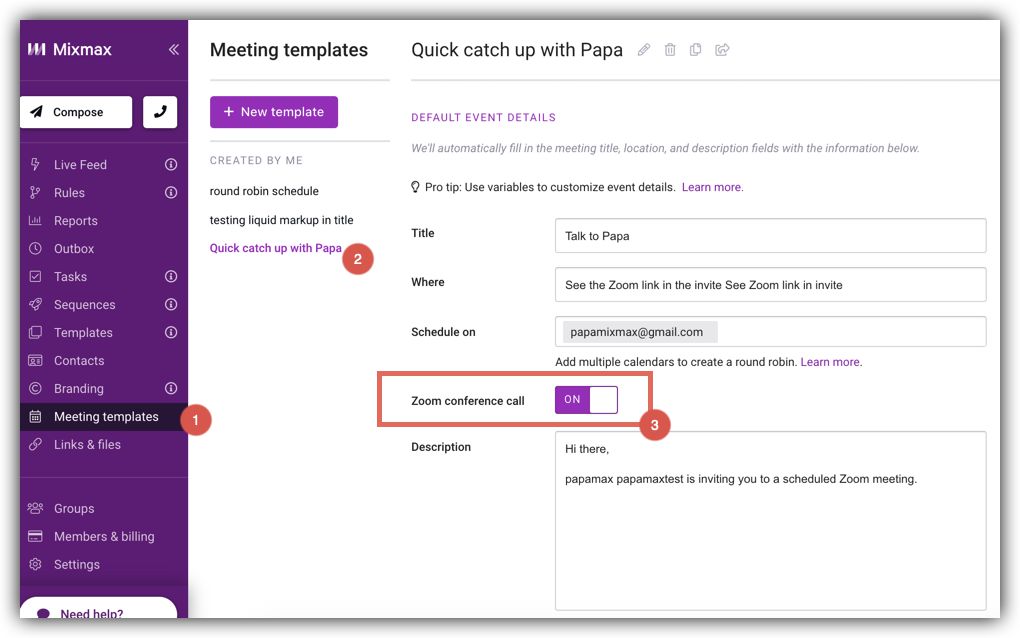Image resolution: width=1020 pixels, height=638 pixels.
Task: Click the Templates pages icon
Action: tap(35, 332)
